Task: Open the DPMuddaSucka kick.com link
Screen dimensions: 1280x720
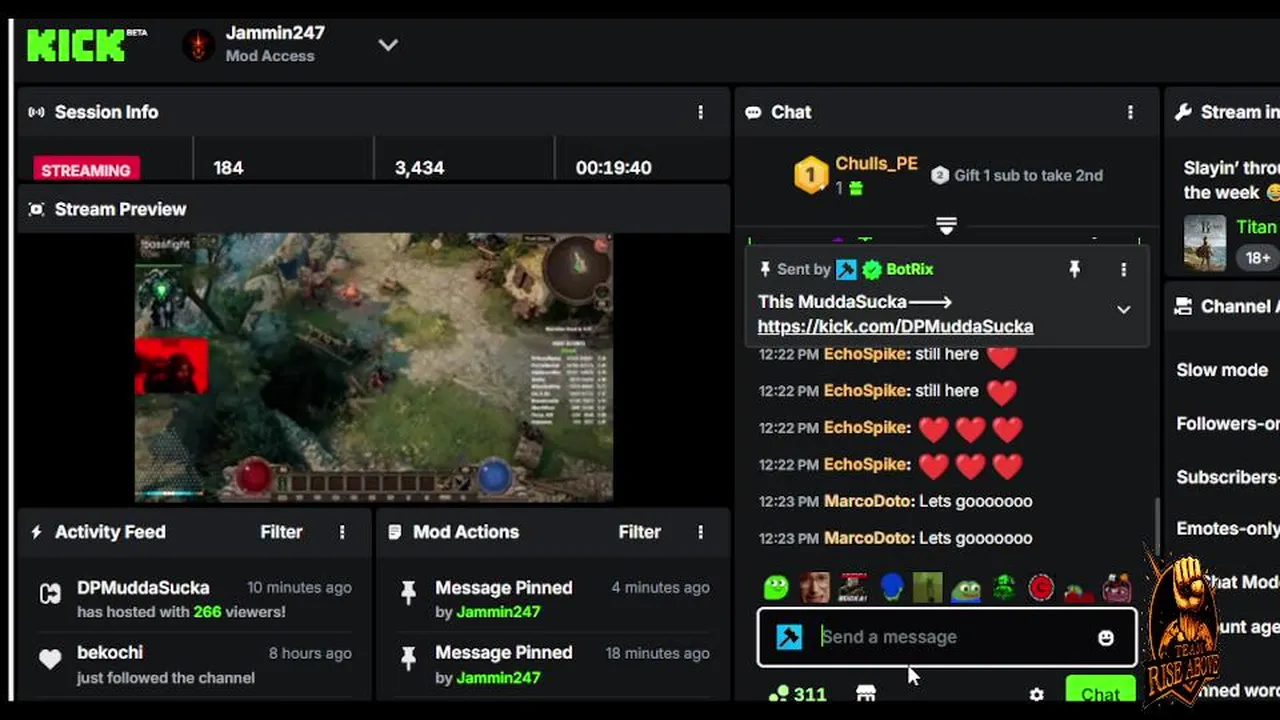Action: click(x=895, y=326)
